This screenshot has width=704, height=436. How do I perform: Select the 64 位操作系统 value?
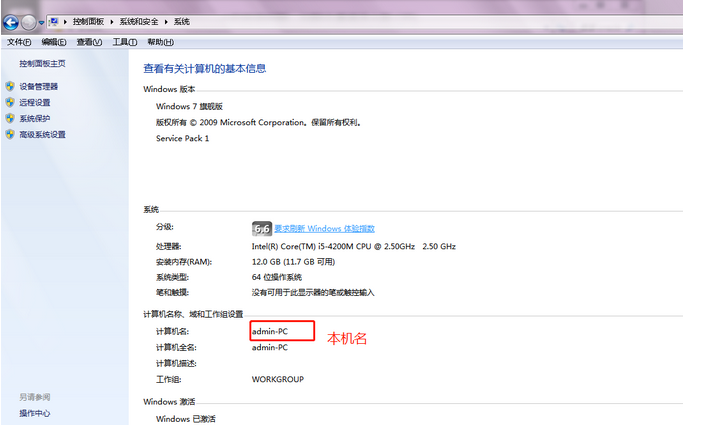[277, 277]
